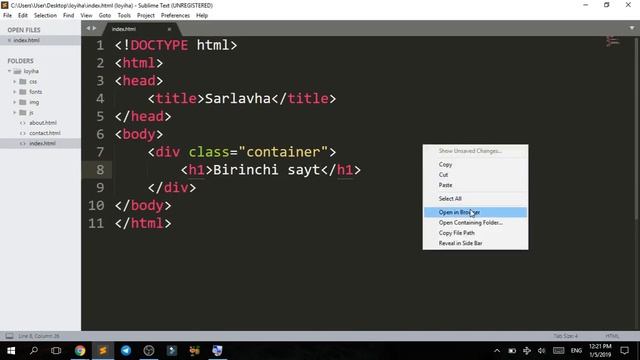Place cursor in "Birinchi sayt" heading
The width and height of the screenshot is (640, 360).
(267, 170)
